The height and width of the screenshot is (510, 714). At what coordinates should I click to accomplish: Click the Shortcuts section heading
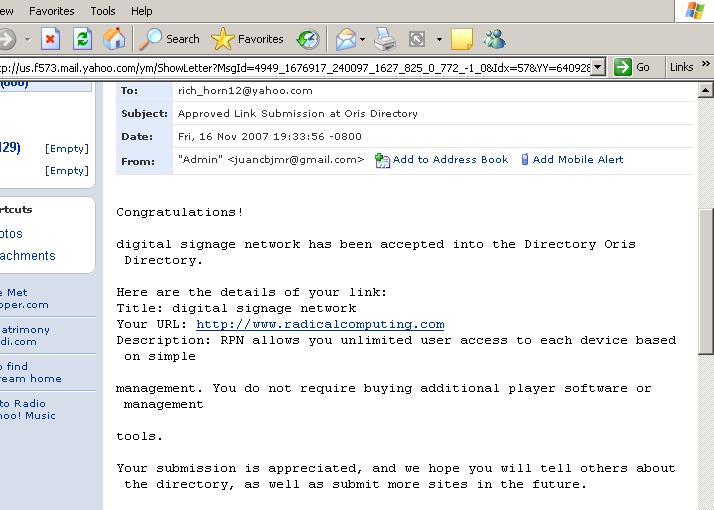(16, 209)
